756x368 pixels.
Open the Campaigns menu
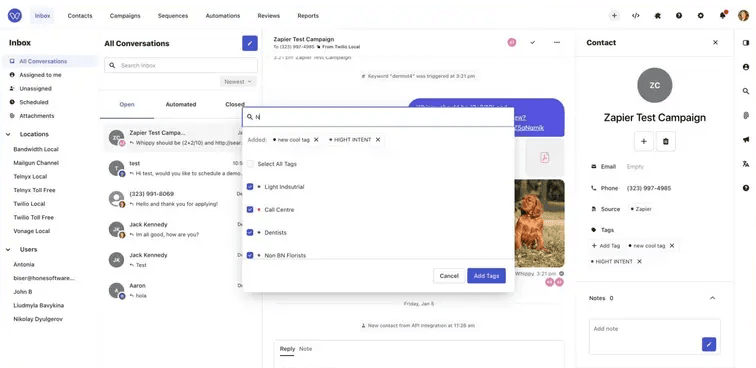tap(125, 15)
